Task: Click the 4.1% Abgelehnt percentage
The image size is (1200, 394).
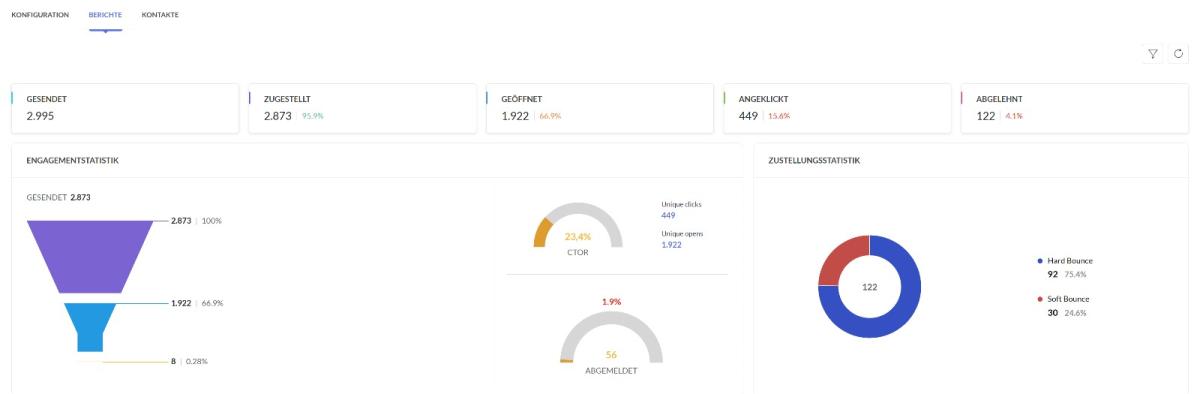Action: coord(1014,116)
